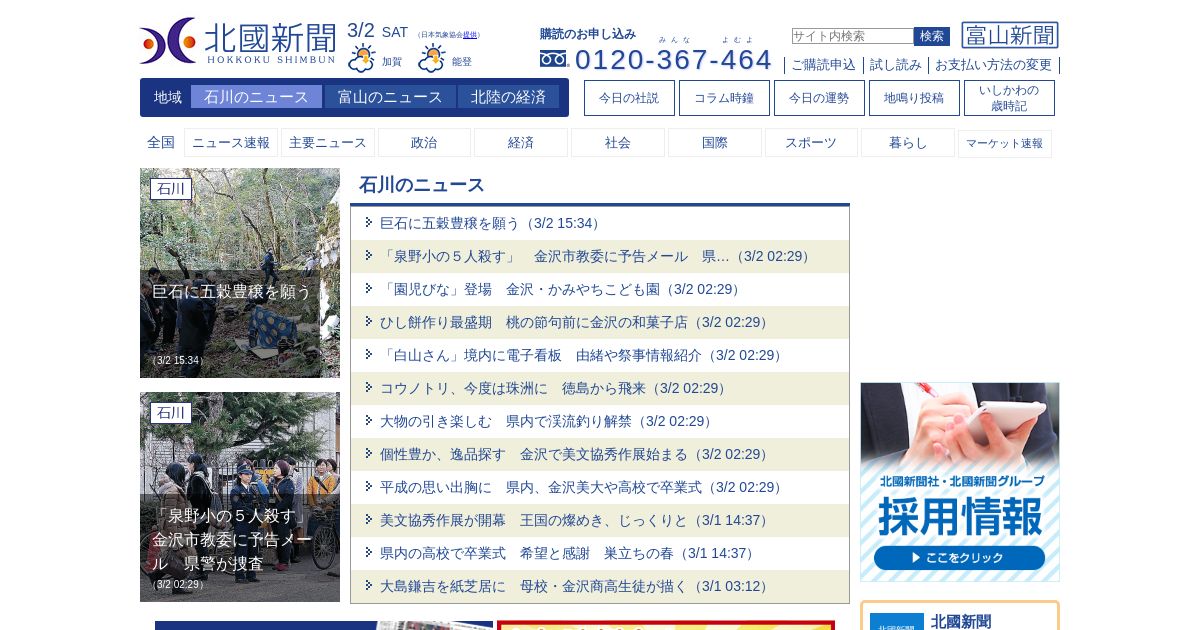
Task: Click the 採用情報 recruitment banner
Action: pyautogui.click(x=960, y=482)
